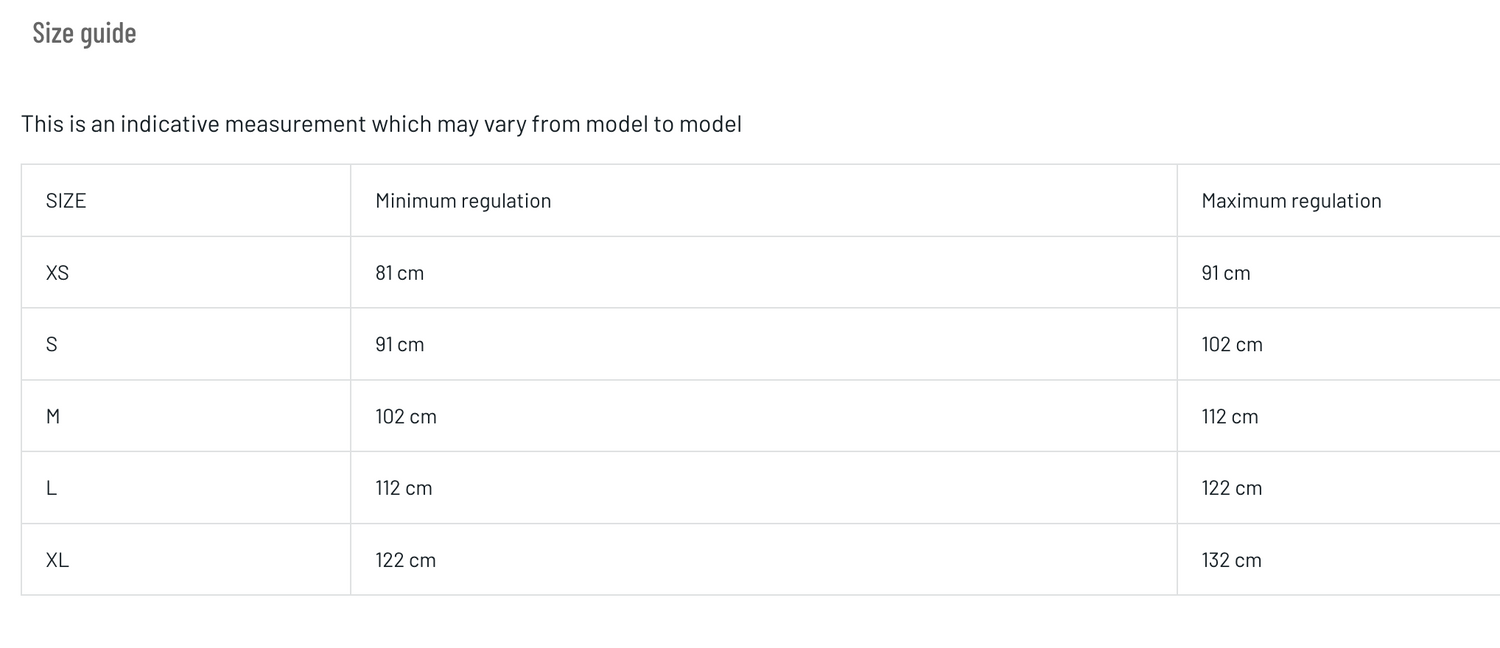Click the 102 cm minimum value for M
The width and height of the screenshot is (1500, 648).
pyautogui.click(x=406, y=416)
